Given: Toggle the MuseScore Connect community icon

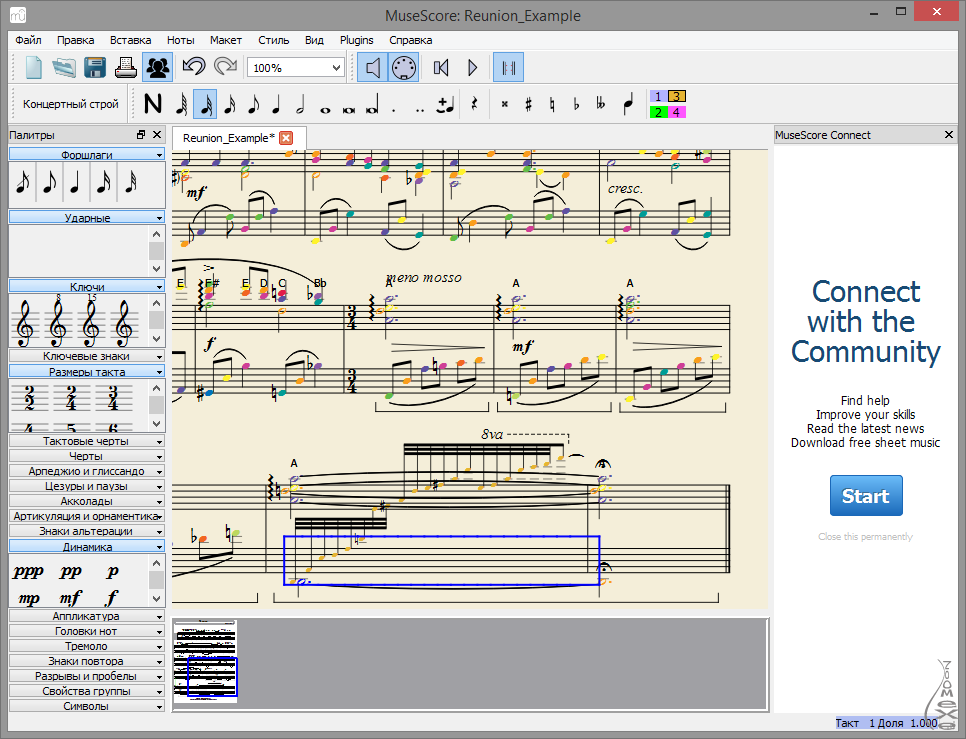Looking at the screenshot, I should (157, 67).
